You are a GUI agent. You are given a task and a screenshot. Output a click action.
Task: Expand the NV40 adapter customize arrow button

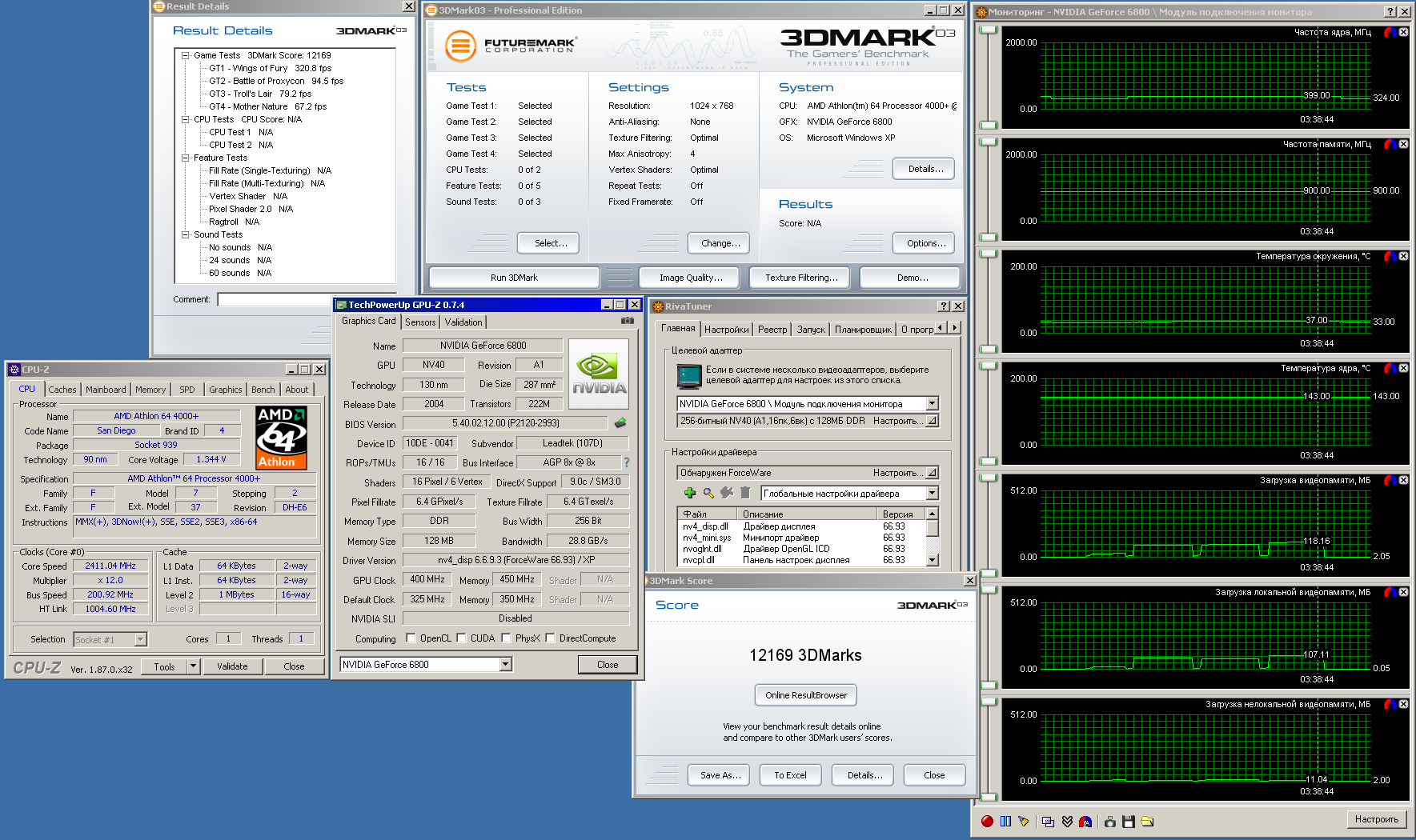pos(932,421)
